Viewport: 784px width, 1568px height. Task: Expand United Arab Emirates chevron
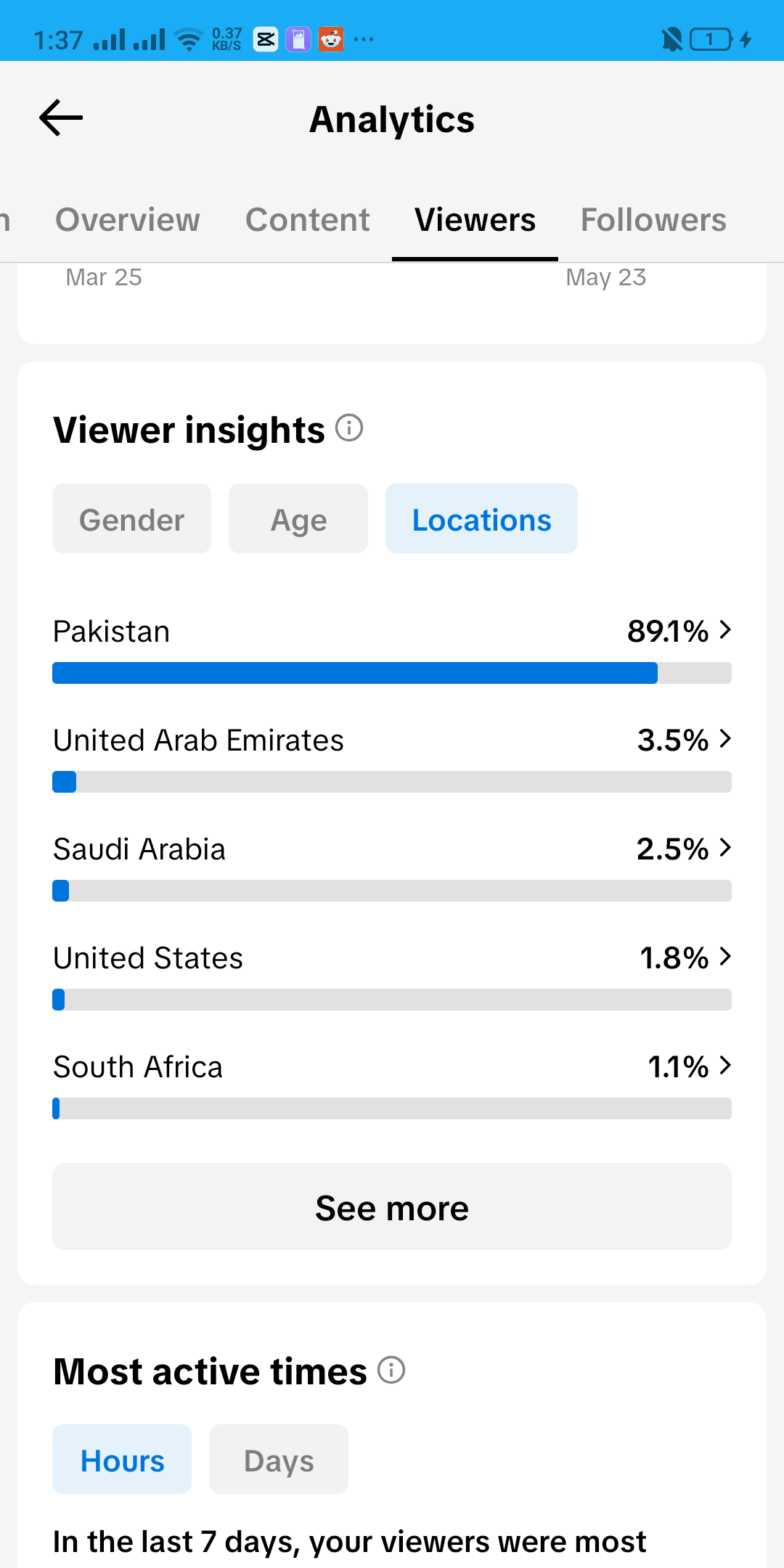724,738
